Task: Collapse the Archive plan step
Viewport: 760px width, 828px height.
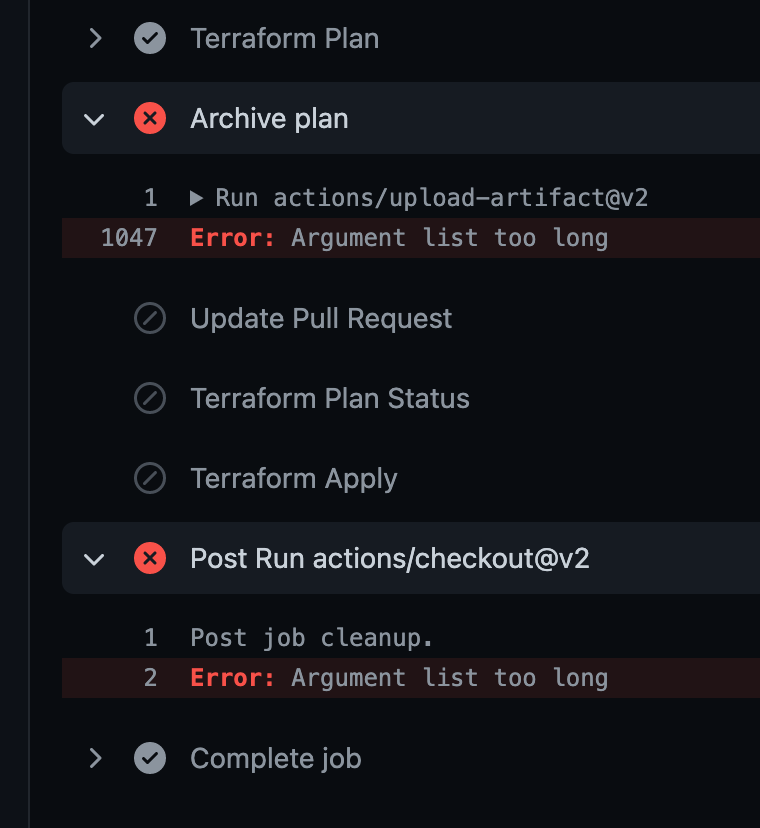Action: coord(95,118)
